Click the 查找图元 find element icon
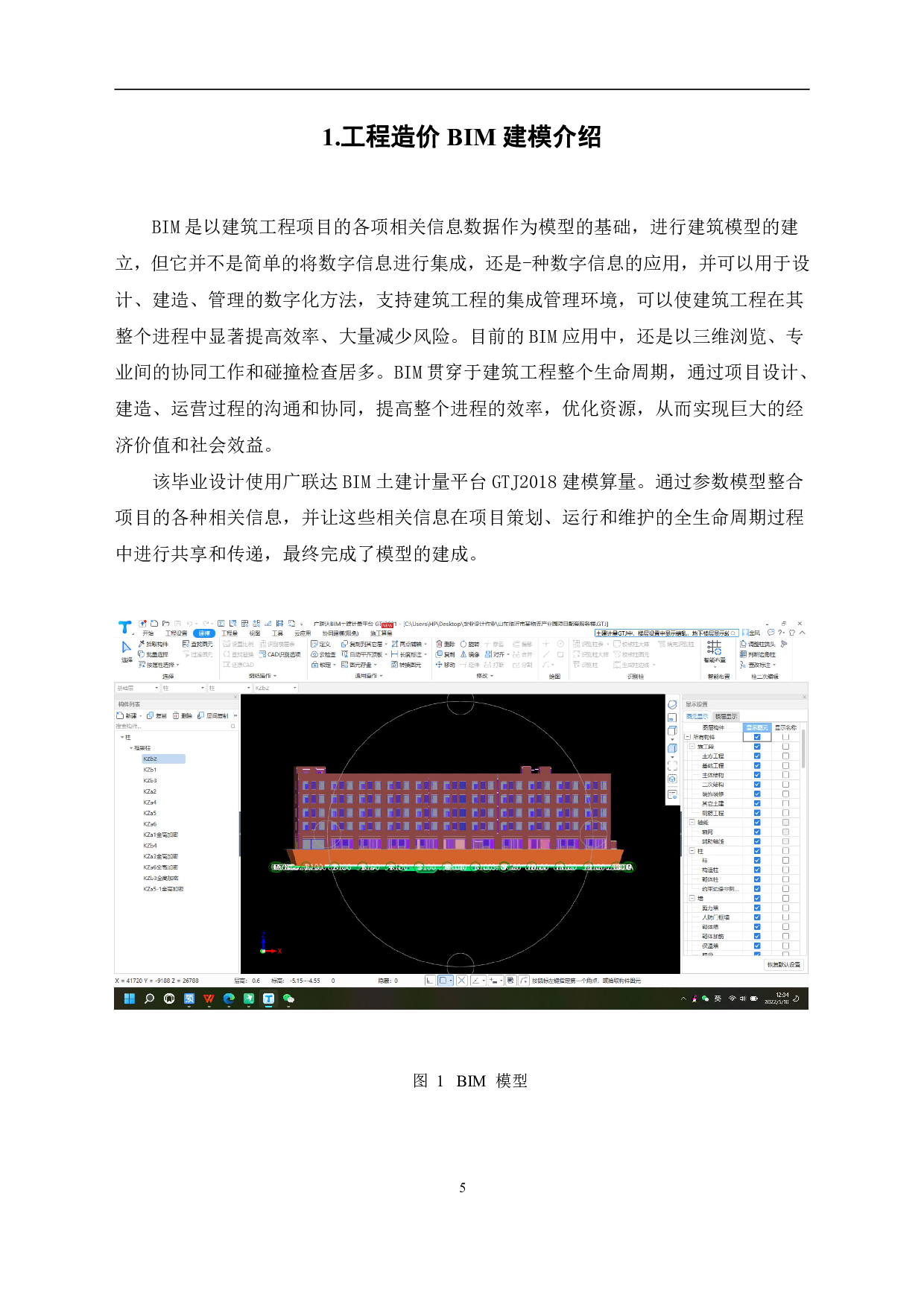Screen dimensions: 924x1307 tap(197, 644)
